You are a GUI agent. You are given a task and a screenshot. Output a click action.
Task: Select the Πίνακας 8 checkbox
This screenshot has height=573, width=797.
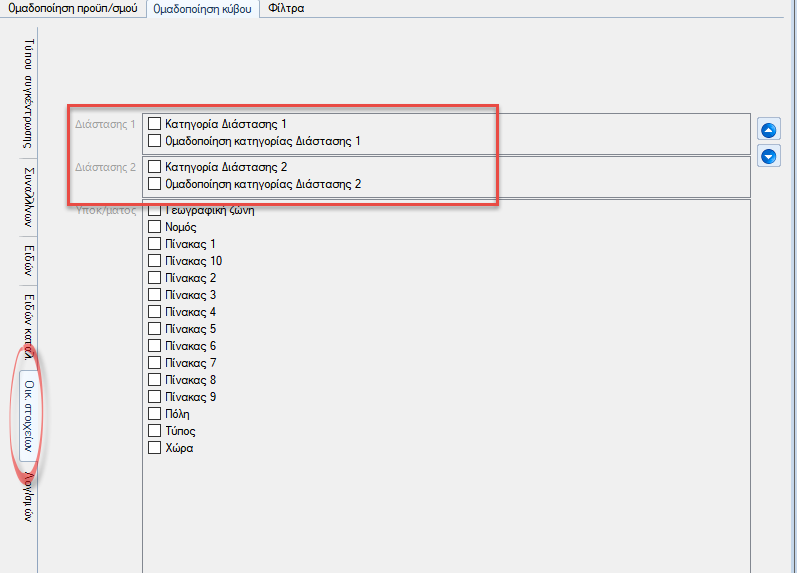[x=155, y=380]
